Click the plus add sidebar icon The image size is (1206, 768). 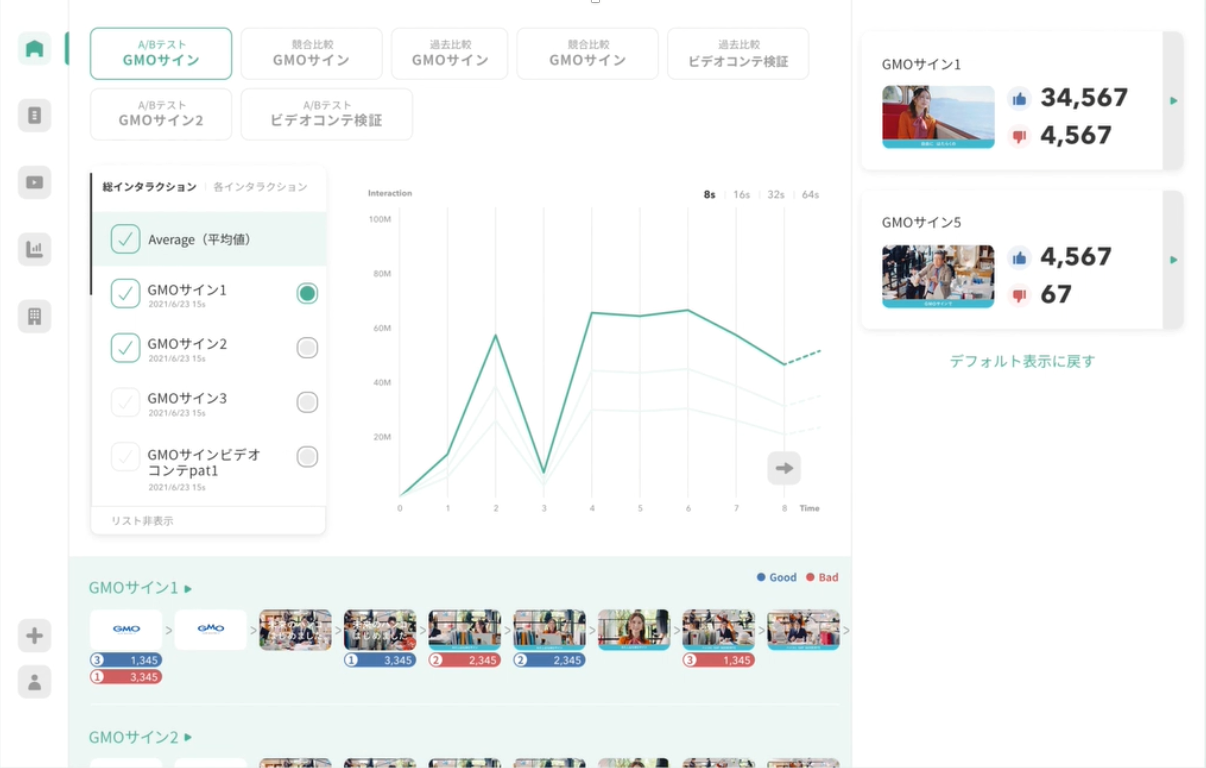[34, 635]
